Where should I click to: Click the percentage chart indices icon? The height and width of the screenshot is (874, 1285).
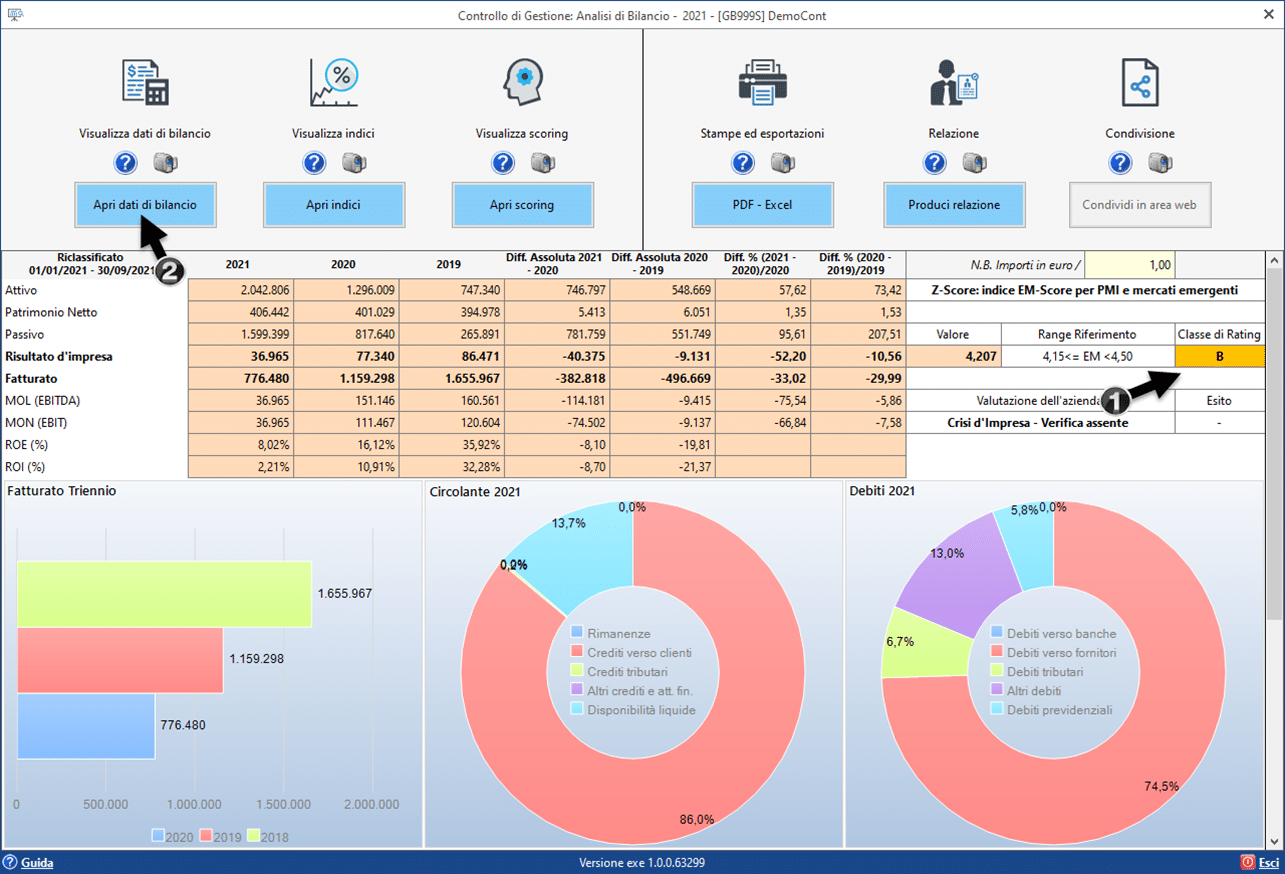tap(334, 82)
